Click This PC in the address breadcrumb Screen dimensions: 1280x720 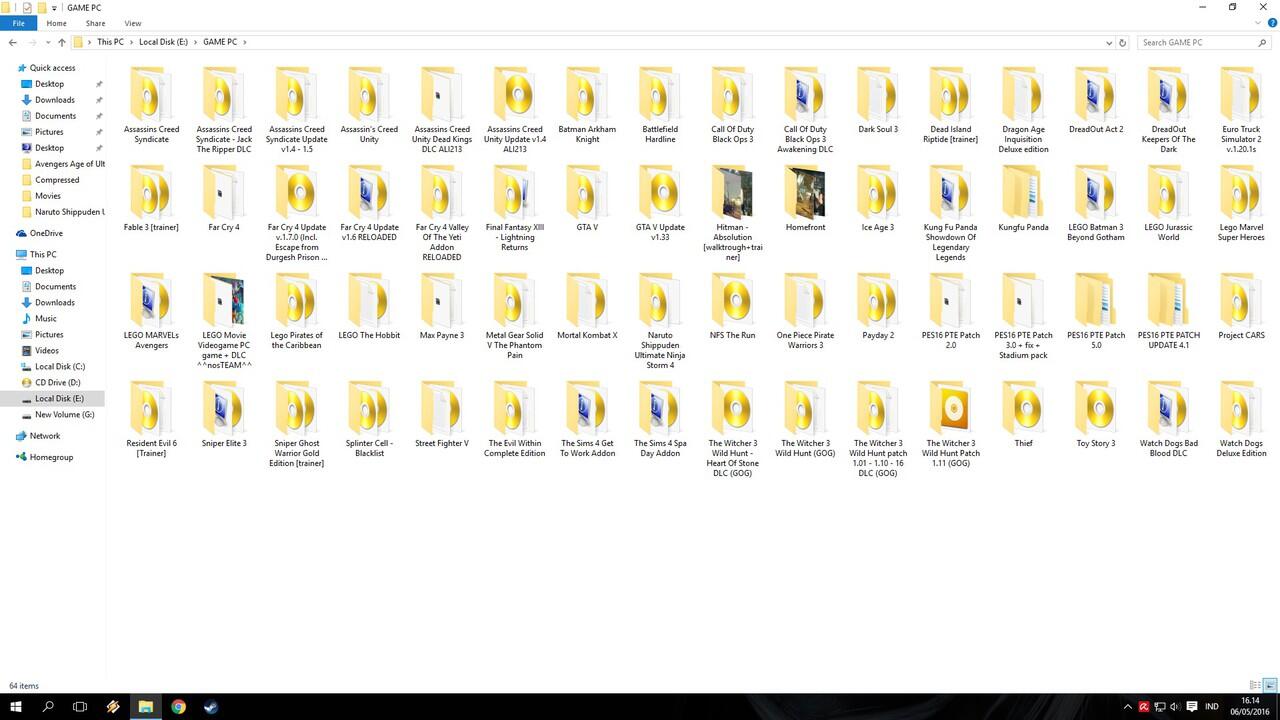pos(110,42)
